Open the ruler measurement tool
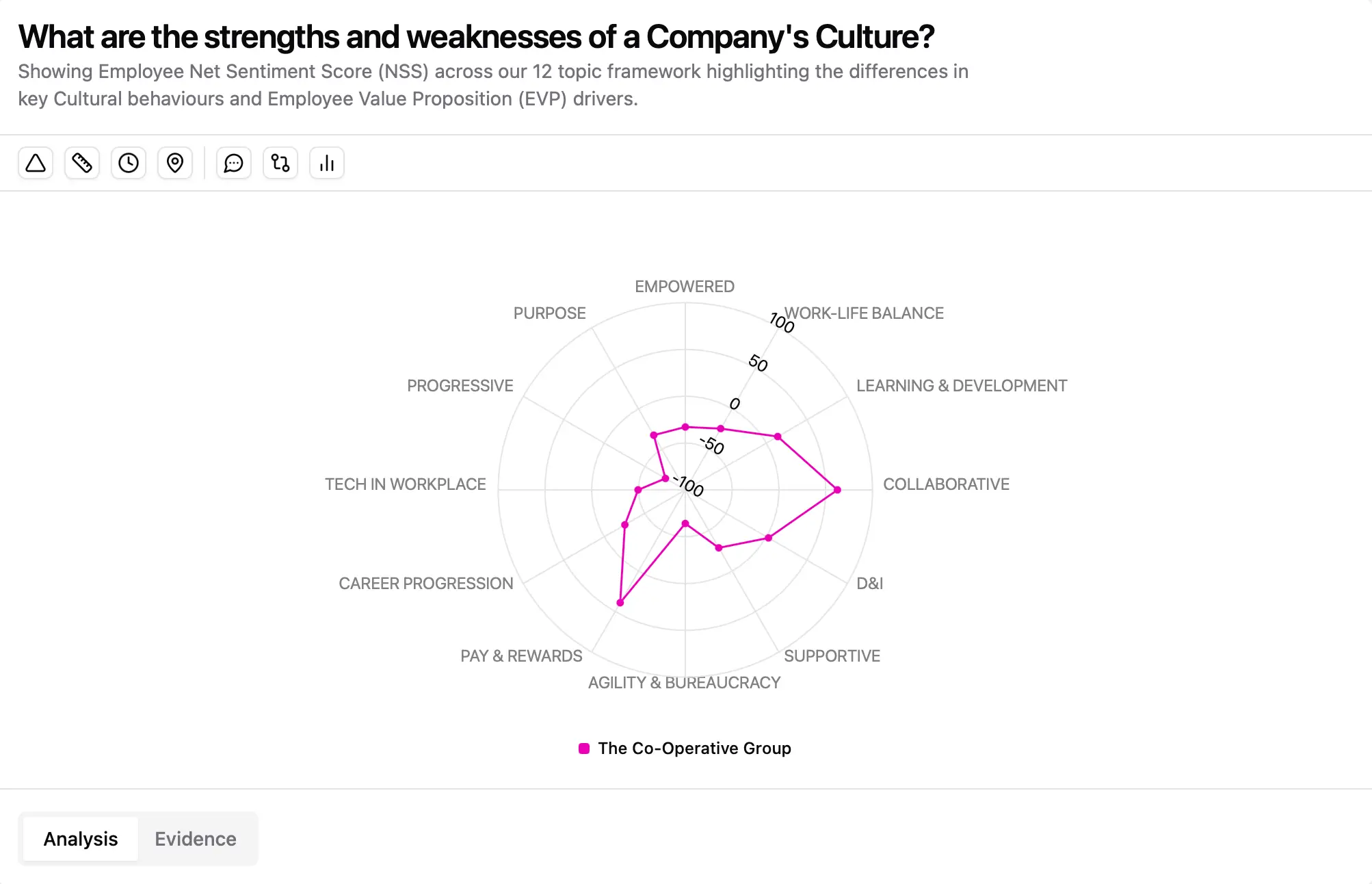 (x=81, y=163)
